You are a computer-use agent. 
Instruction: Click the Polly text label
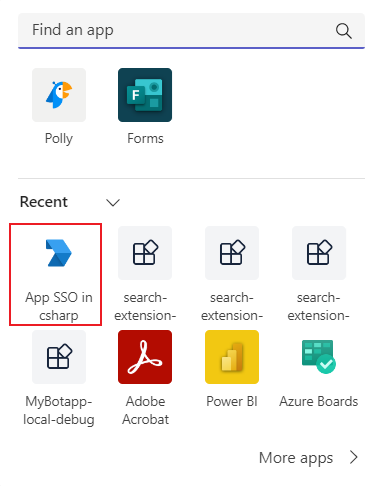tap(59, 139)
